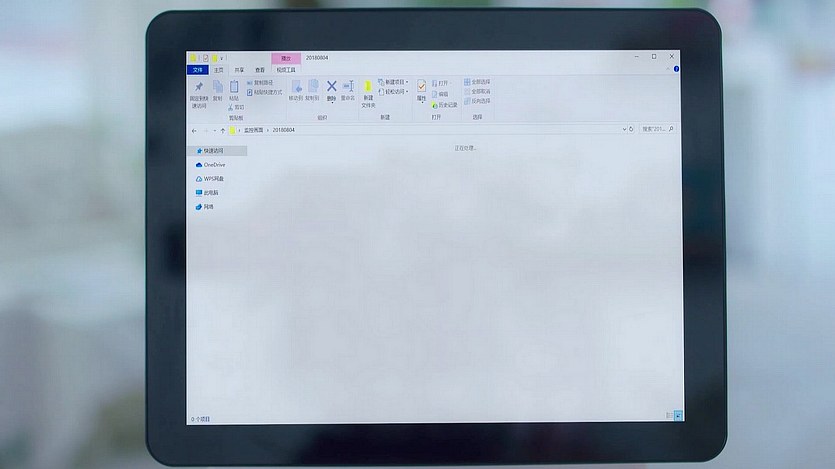Select WPS网盘 in the navigation pane
835x469 pixels.
pos(210,179)
